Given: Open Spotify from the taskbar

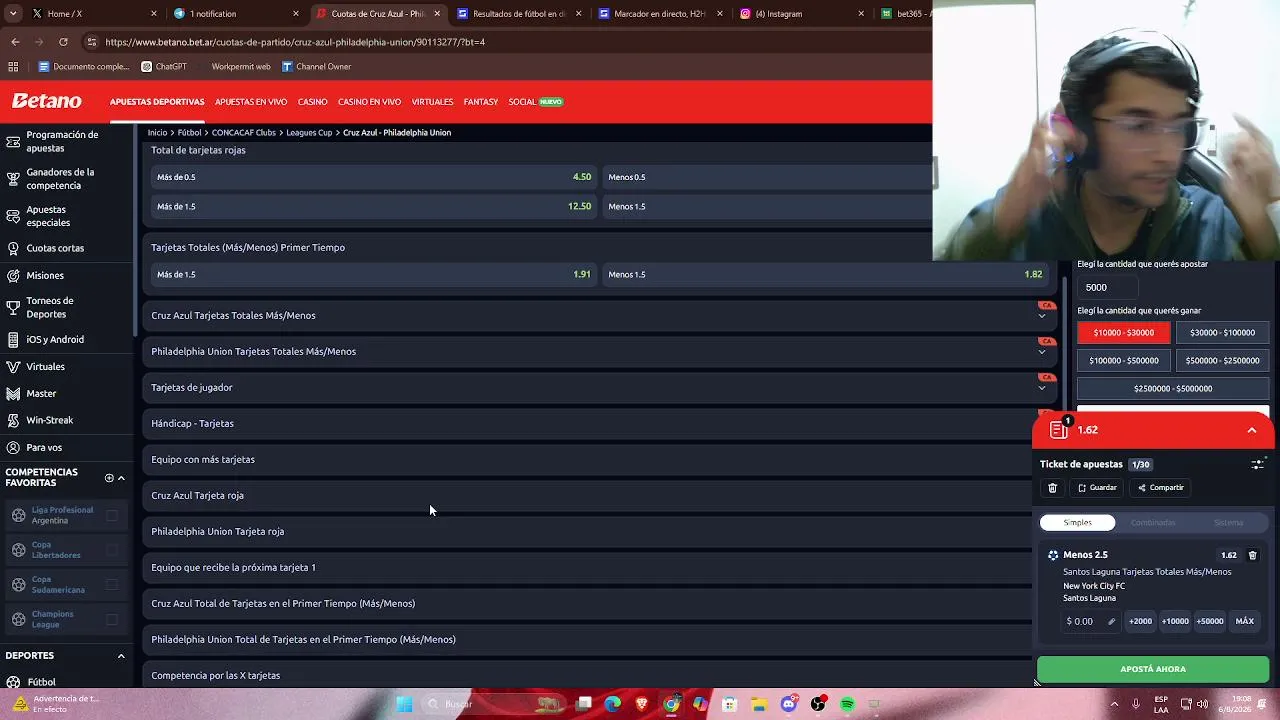Looking at the screenshot, I should pyautogui.click(x=847, y=704).
